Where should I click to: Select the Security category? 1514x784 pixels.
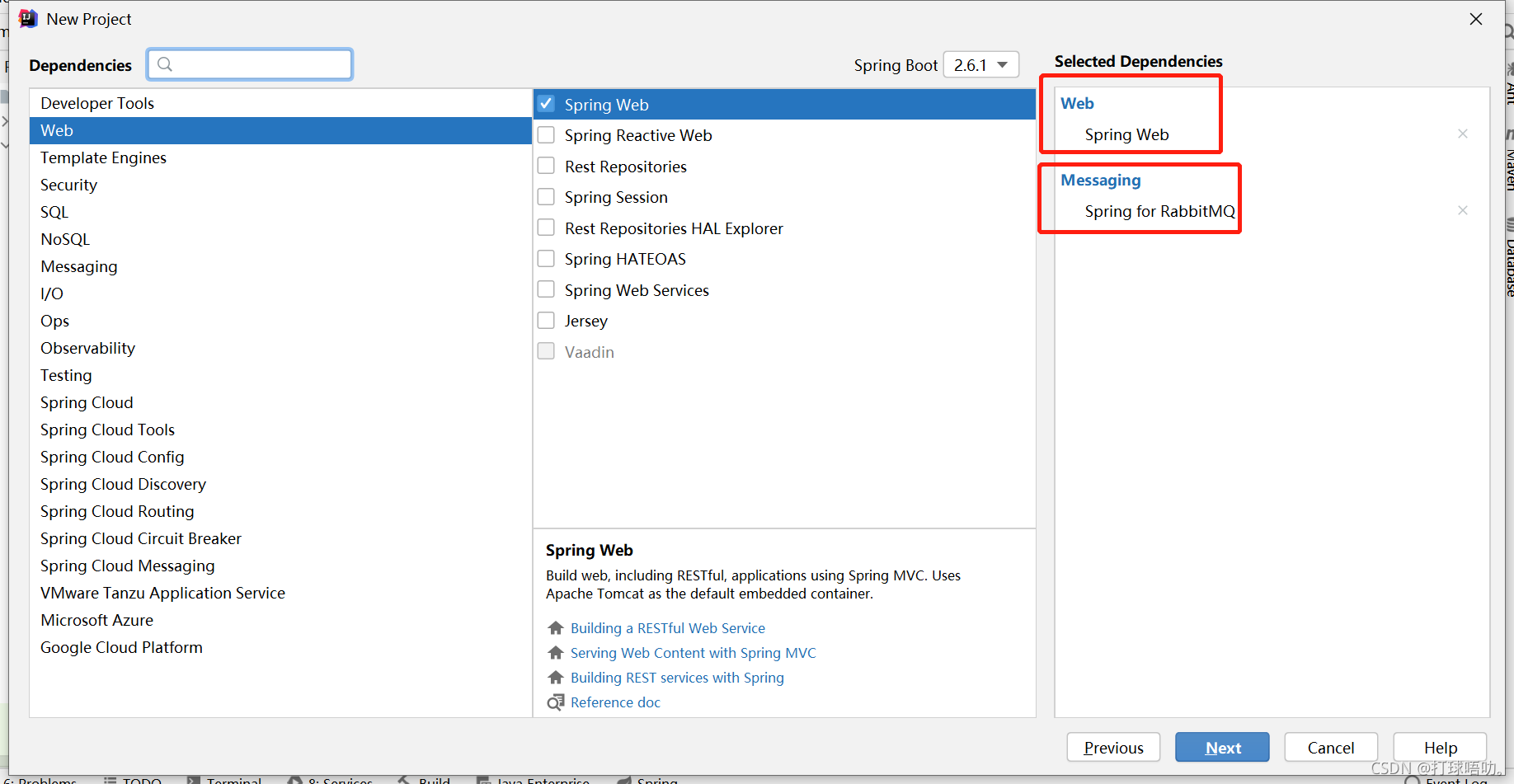[280, 185]
